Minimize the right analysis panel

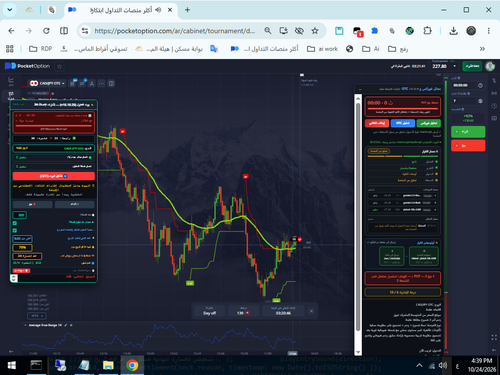tap(360, 89)
